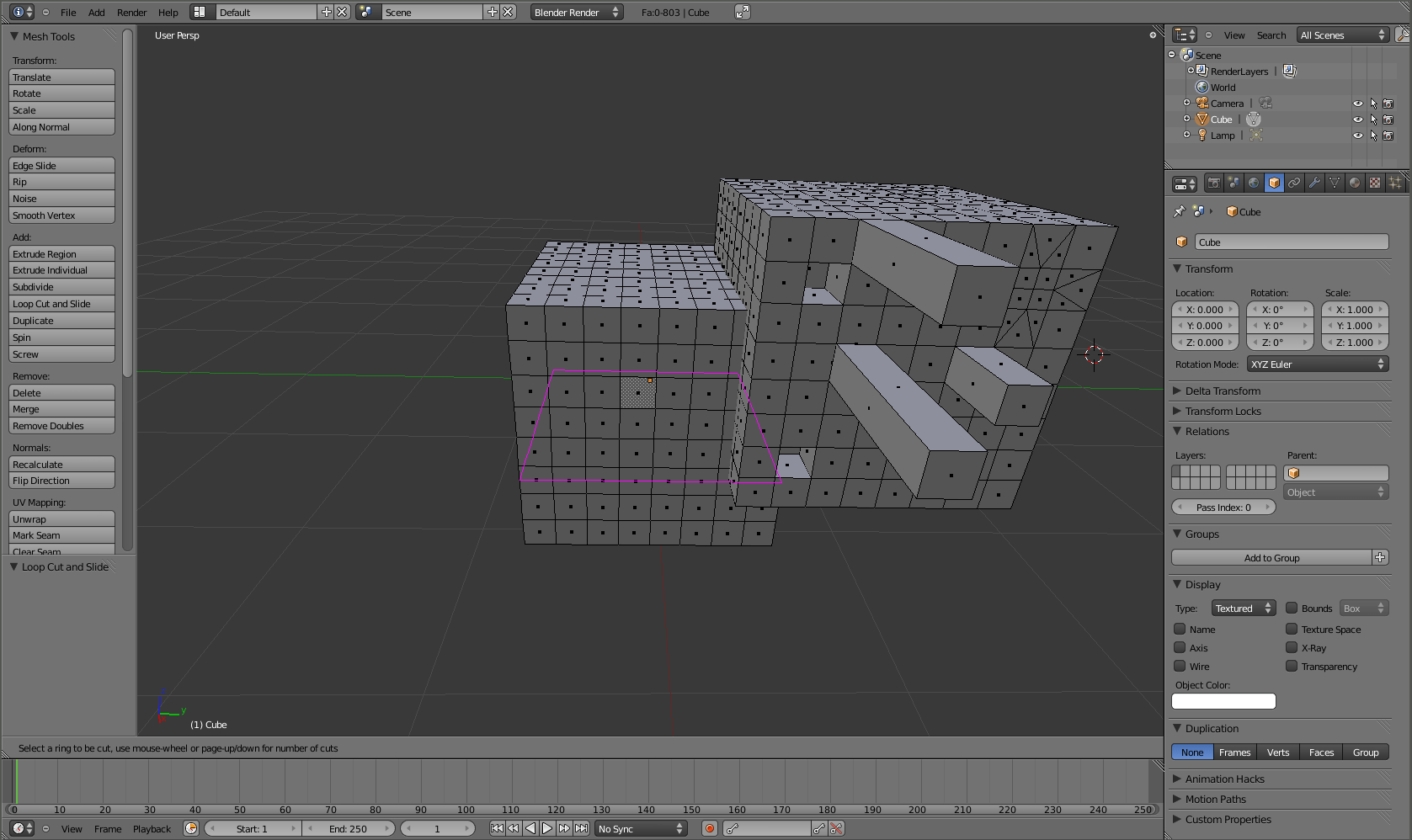Enable the Transparency checkbox
Screen dimensions: 1412x840
click(x=1292, y=666)
